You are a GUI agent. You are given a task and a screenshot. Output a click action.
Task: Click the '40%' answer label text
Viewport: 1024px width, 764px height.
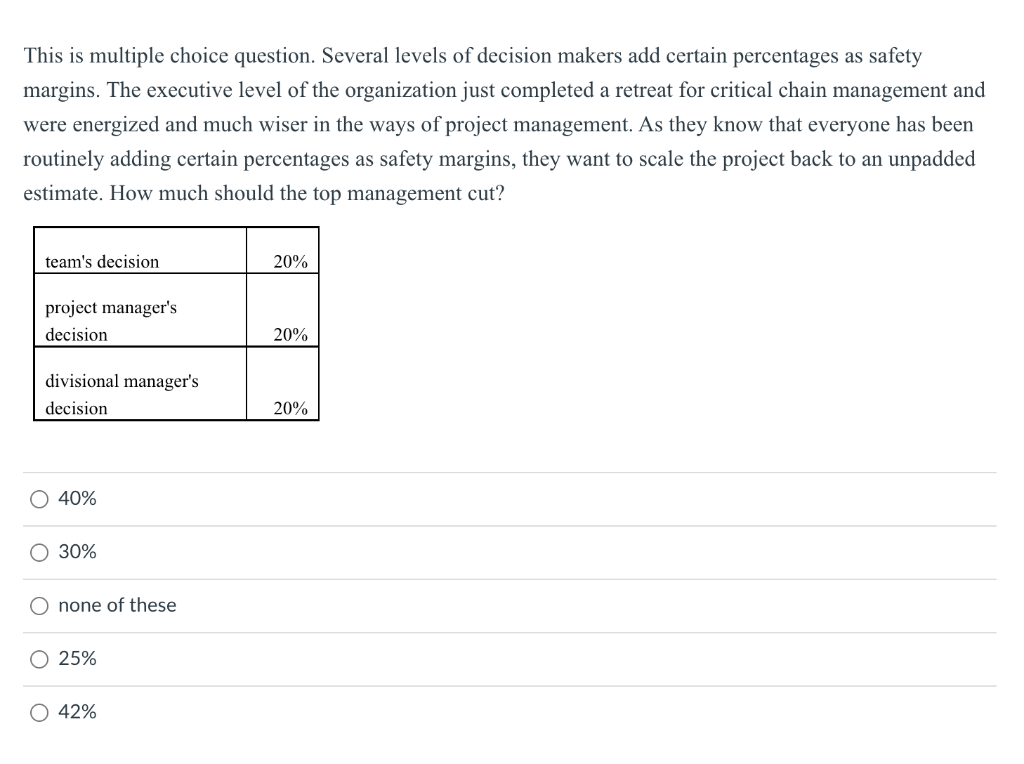click(x=78, y=499)
